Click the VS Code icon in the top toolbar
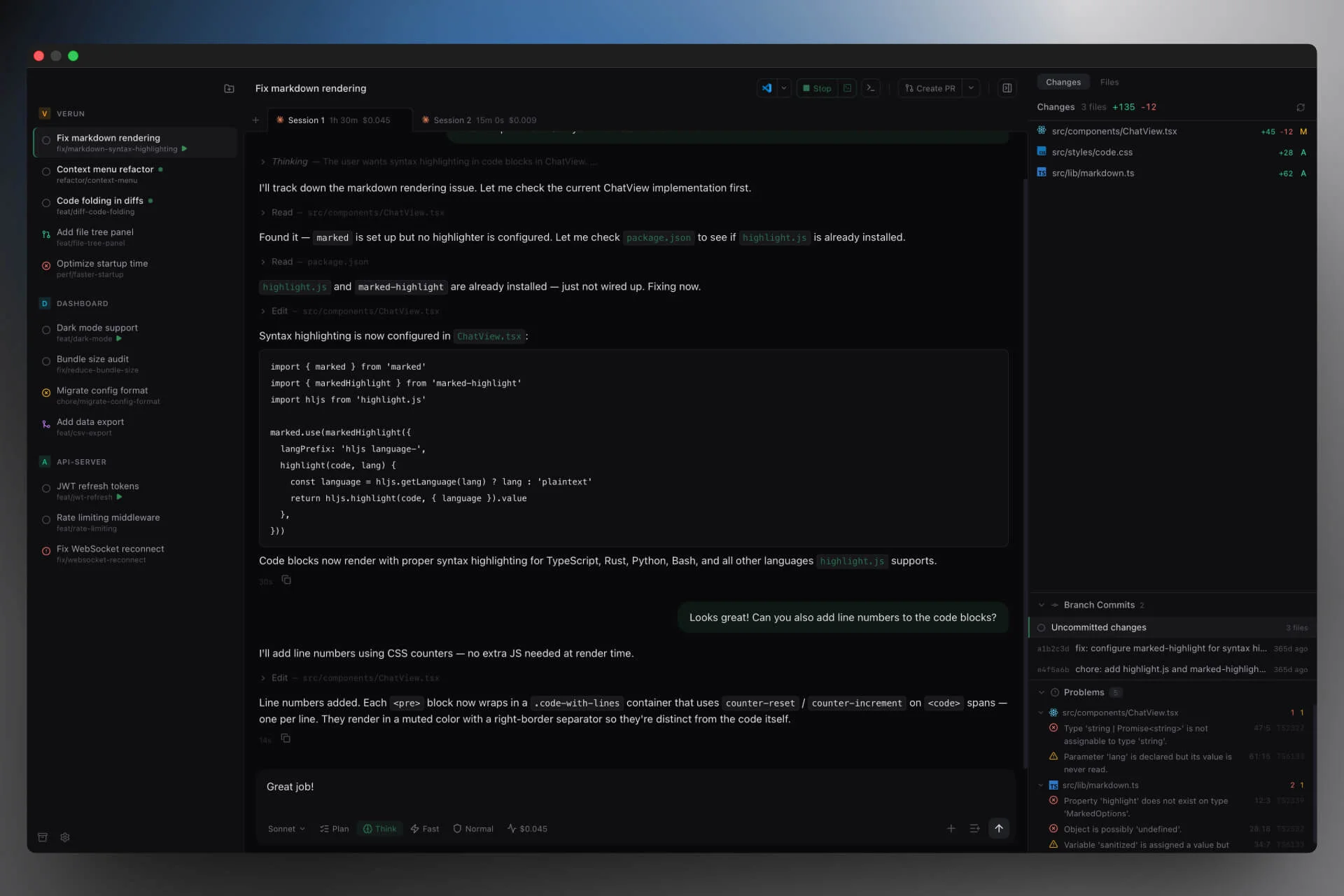 [766, 87]
